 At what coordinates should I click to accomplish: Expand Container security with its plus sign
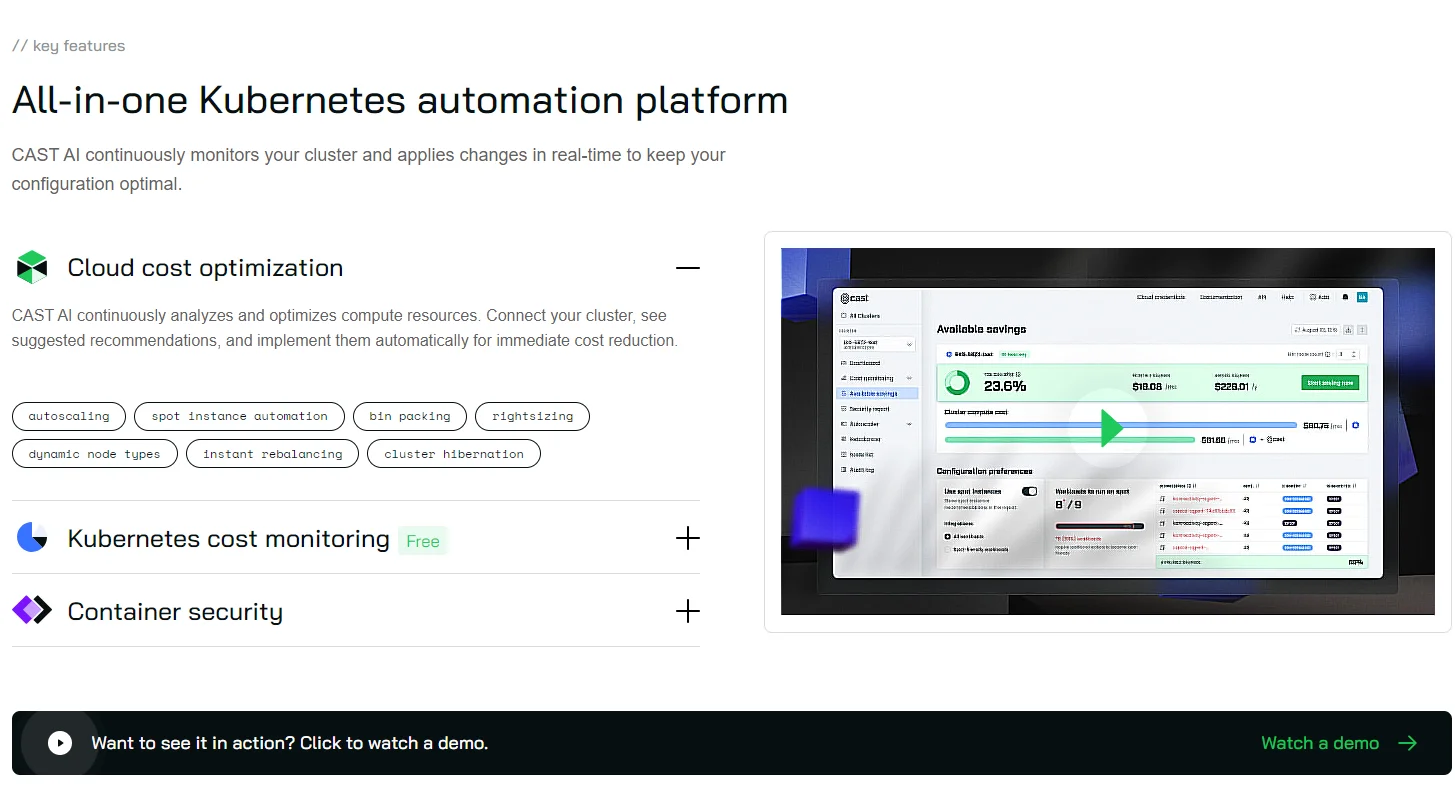687,611
